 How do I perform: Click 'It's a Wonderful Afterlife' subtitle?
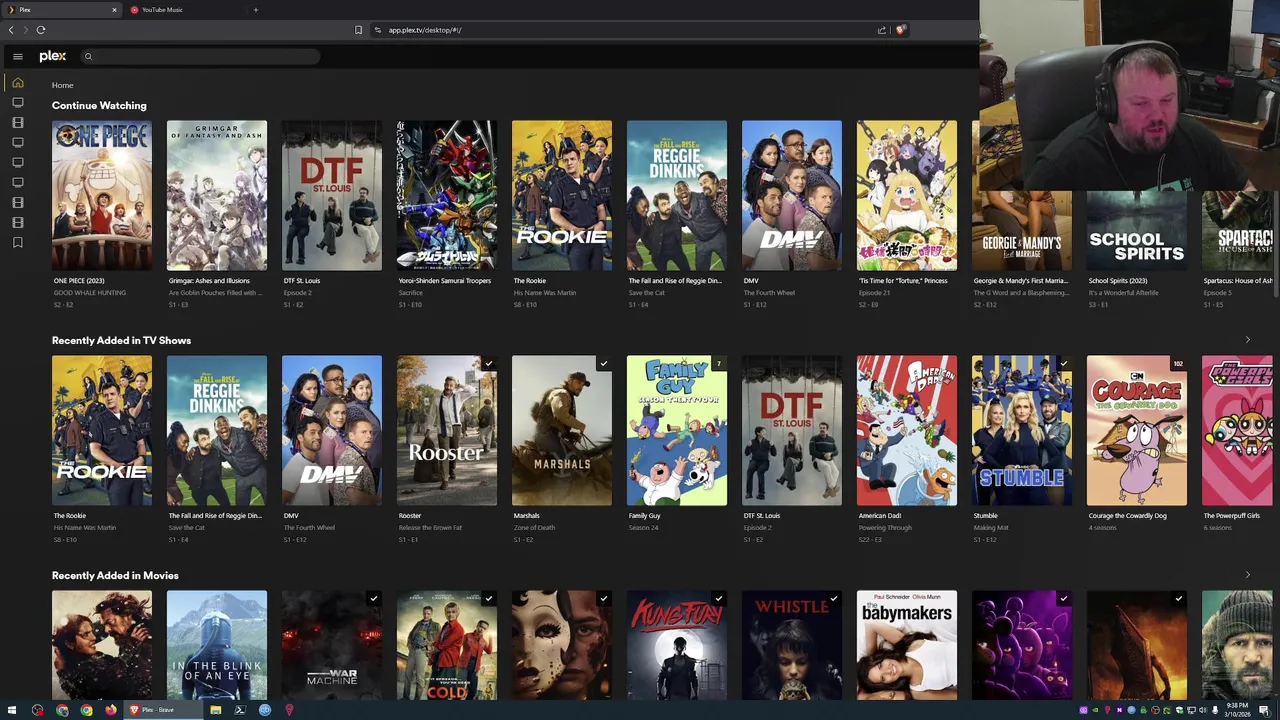point(1124,293)
